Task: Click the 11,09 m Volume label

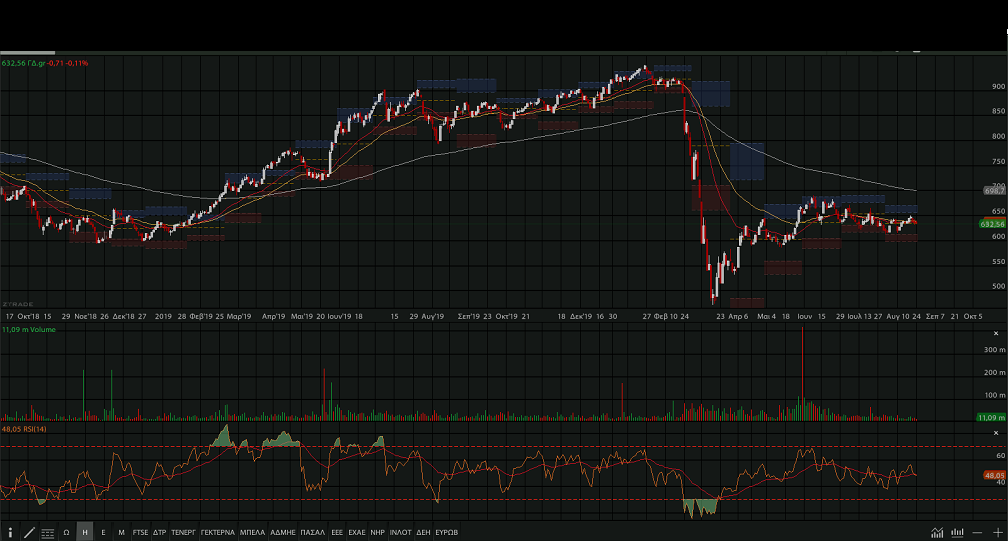Action: pyautogui.click(x=29, y=330)
